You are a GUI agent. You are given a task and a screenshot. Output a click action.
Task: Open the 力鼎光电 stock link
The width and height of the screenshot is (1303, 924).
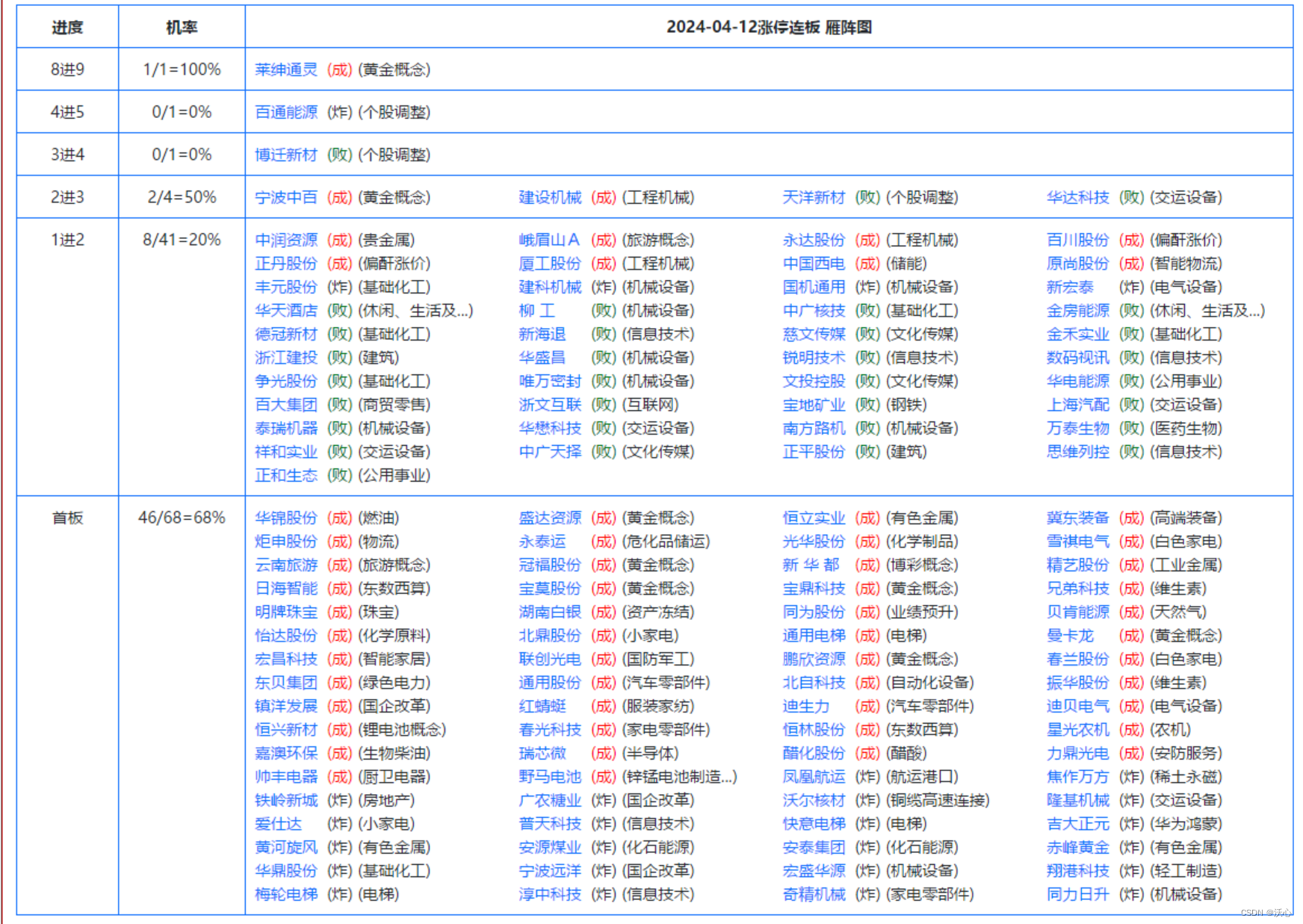click(x=1077, y=753)
